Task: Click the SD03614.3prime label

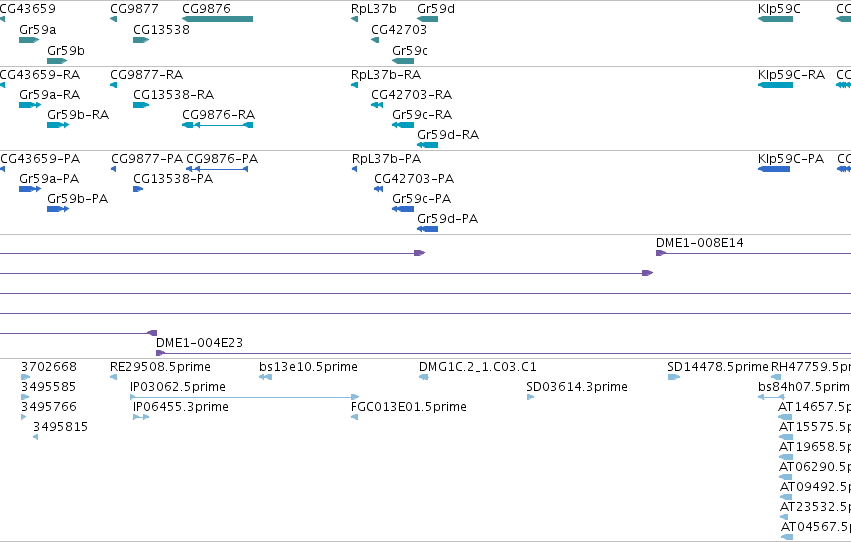Action: coord(577,387)
